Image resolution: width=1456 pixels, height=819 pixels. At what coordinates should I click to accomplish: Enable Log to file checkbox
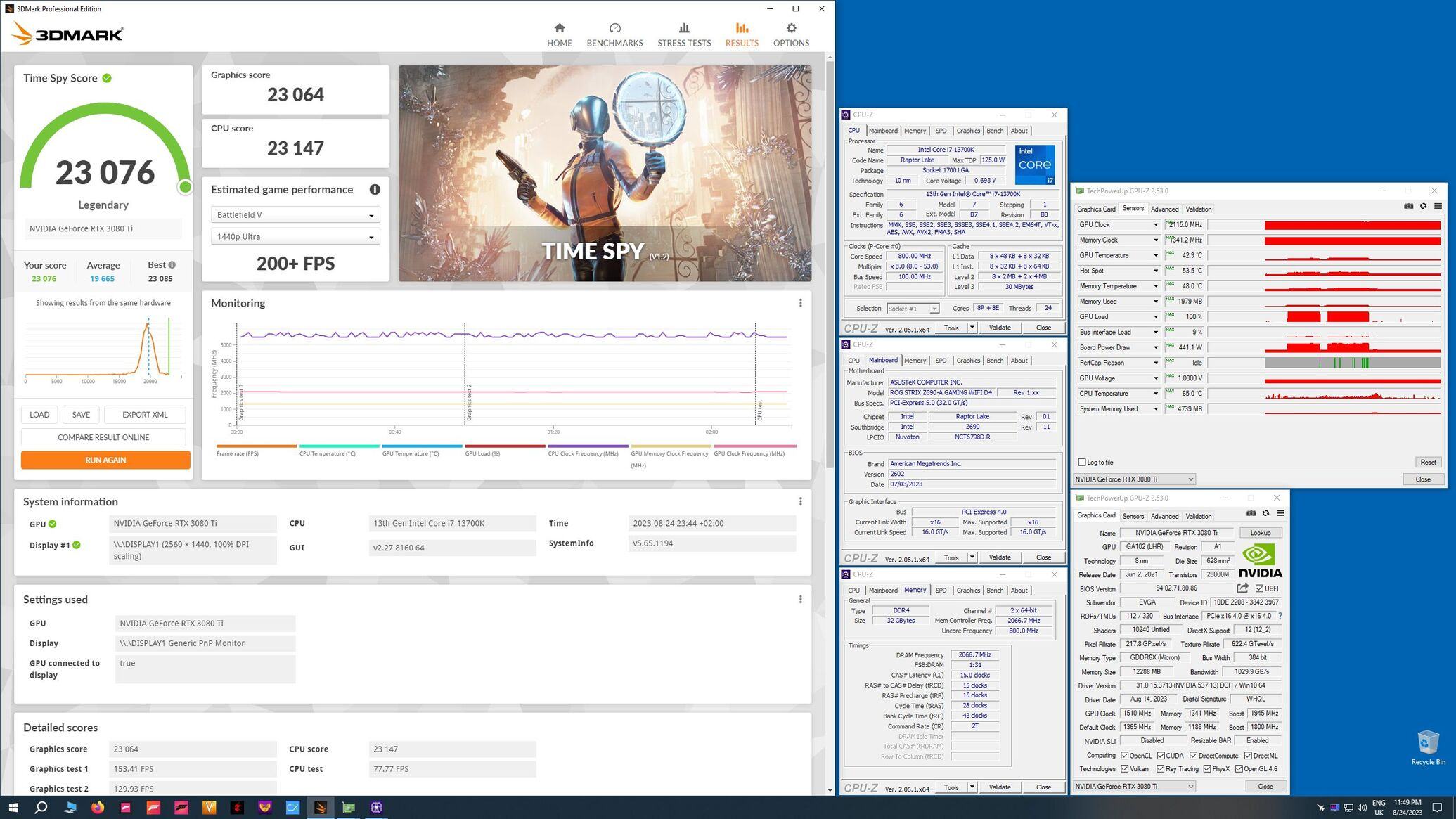1082,462
